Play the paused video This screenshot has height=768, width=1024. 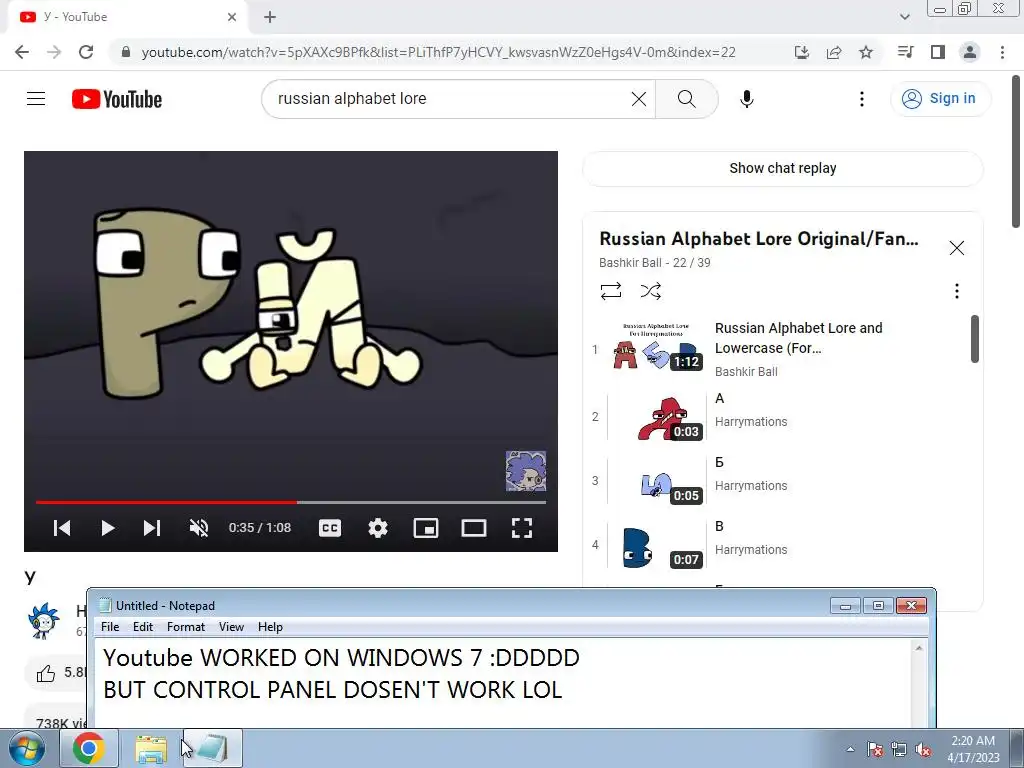coord(108,528)
